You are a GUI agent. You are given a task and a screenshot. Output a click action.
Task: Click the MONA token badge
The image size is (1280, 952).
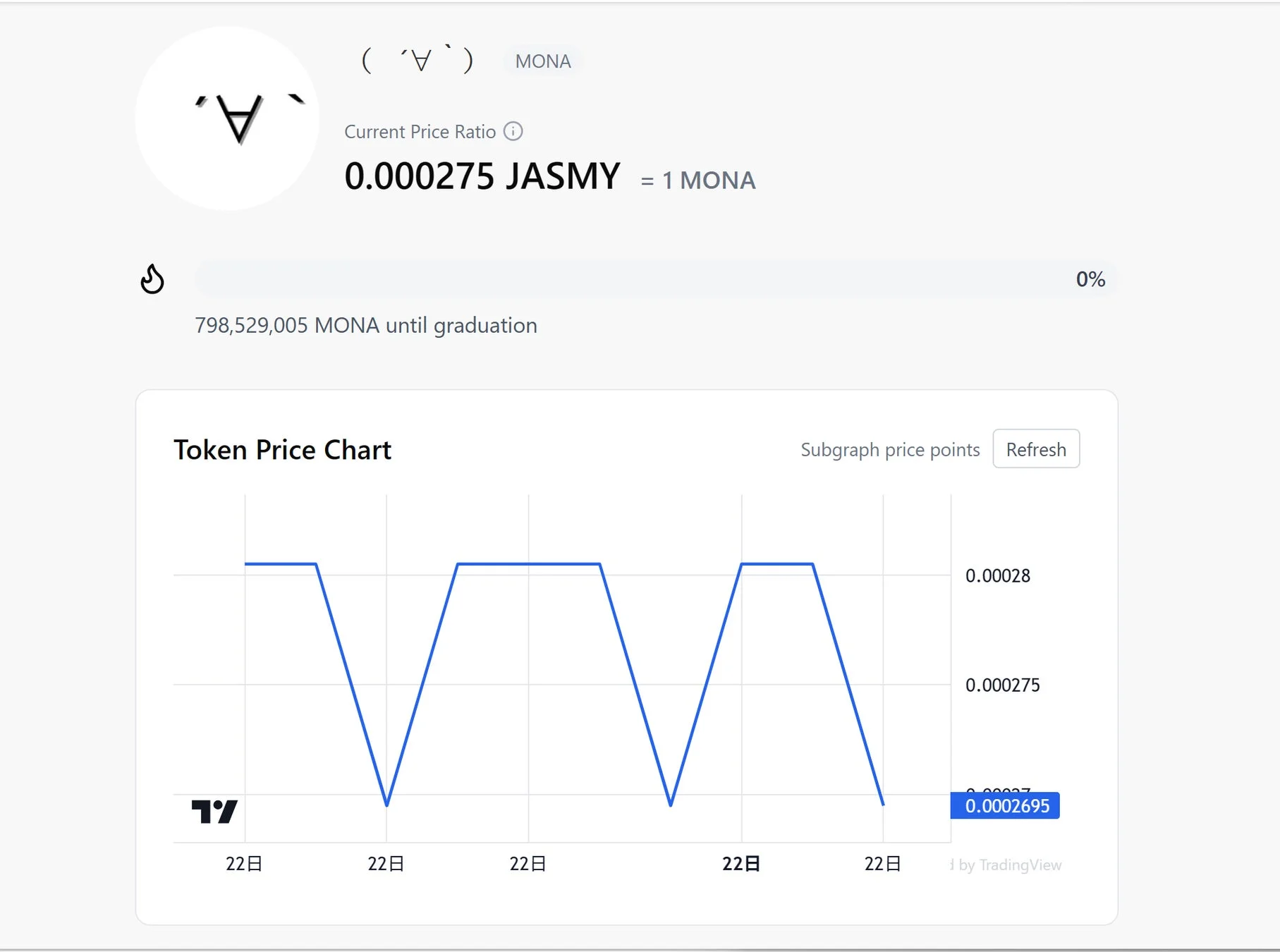(543, 61)
